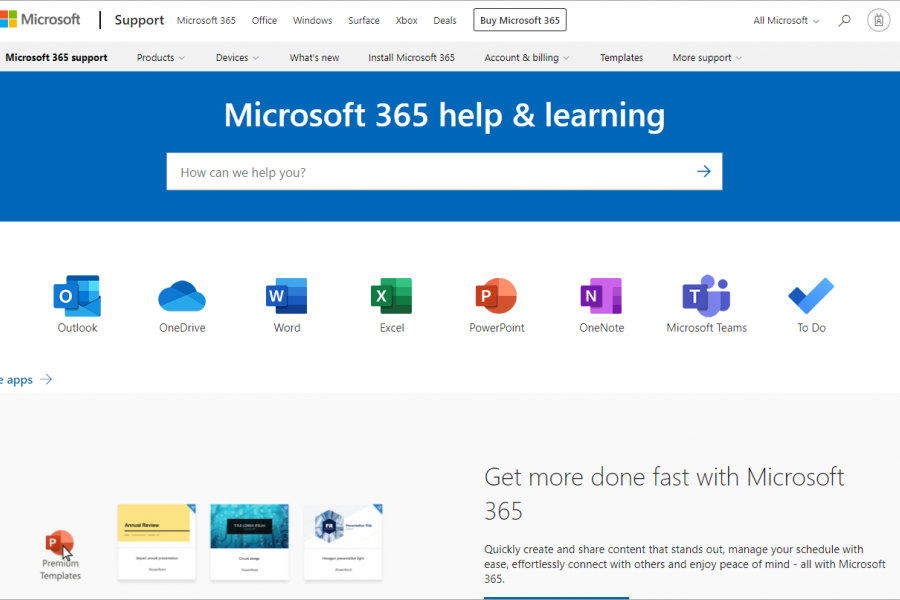The image size is (900, 600).
Task: Open the All Microsoft dropdown
Action: click(x=786, y=21)
